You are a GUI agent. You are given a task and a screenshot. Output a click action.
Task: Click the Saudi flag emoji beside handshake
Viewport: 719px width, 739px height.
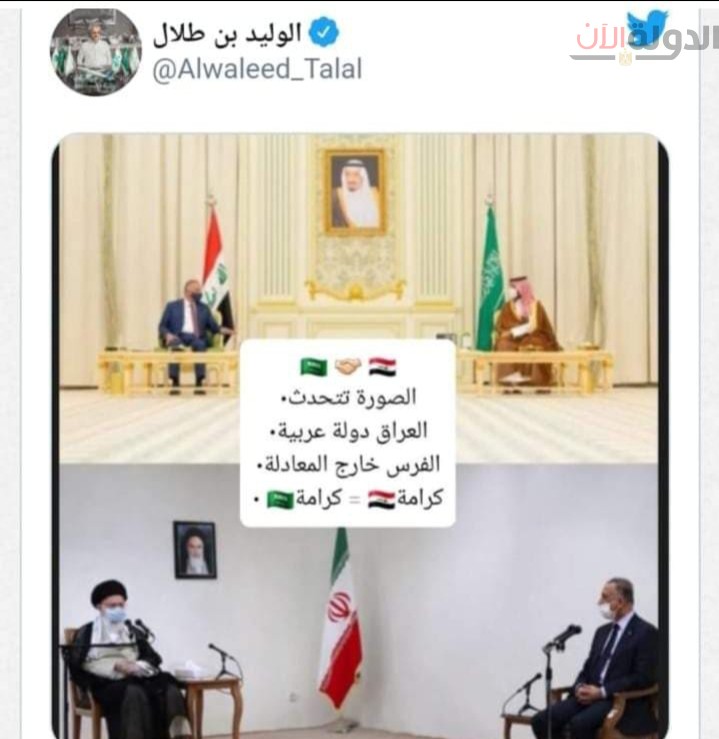314,366
